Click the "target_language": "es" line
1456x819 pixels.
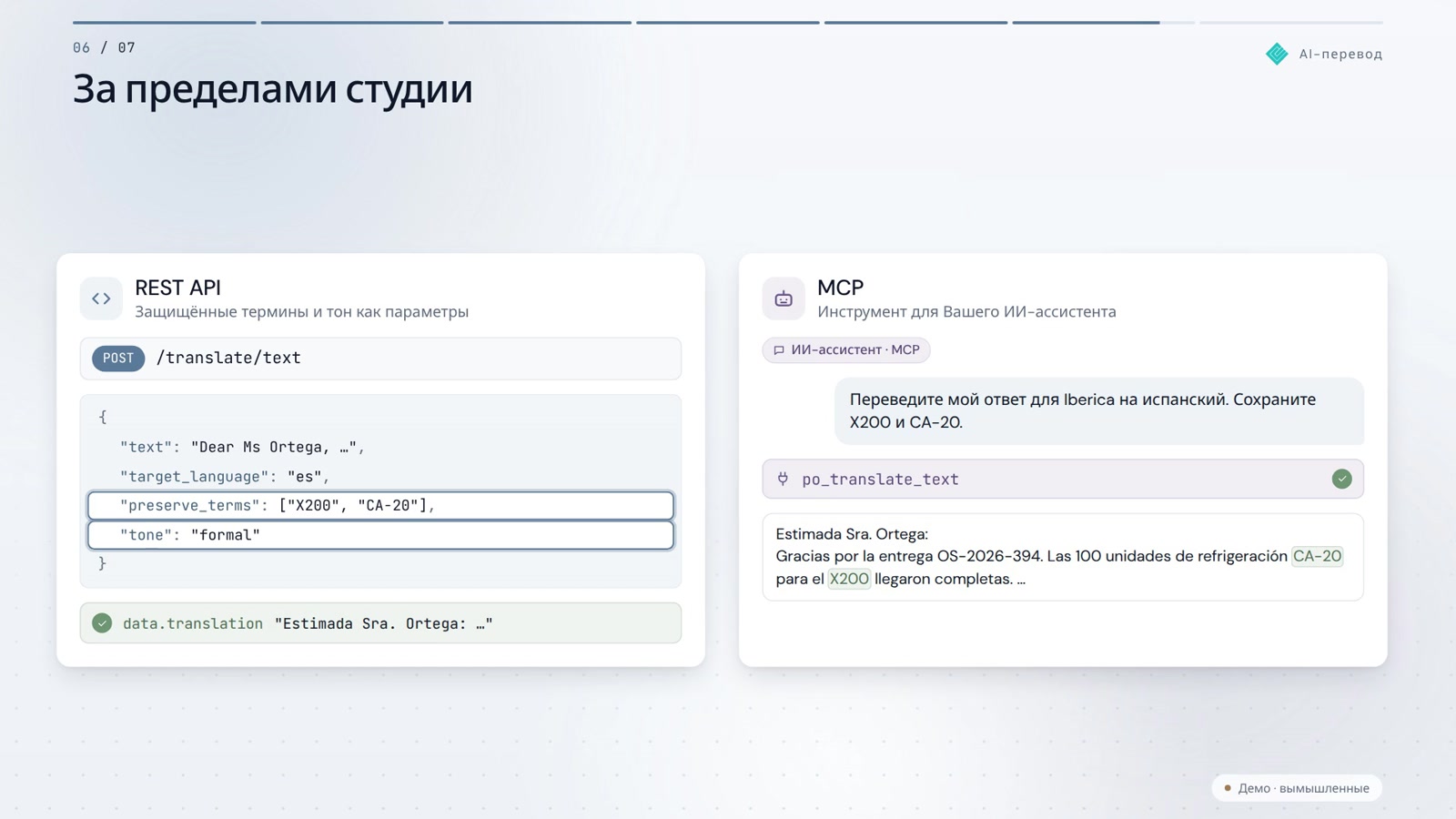pyautogui.click(x=225, y=476)
